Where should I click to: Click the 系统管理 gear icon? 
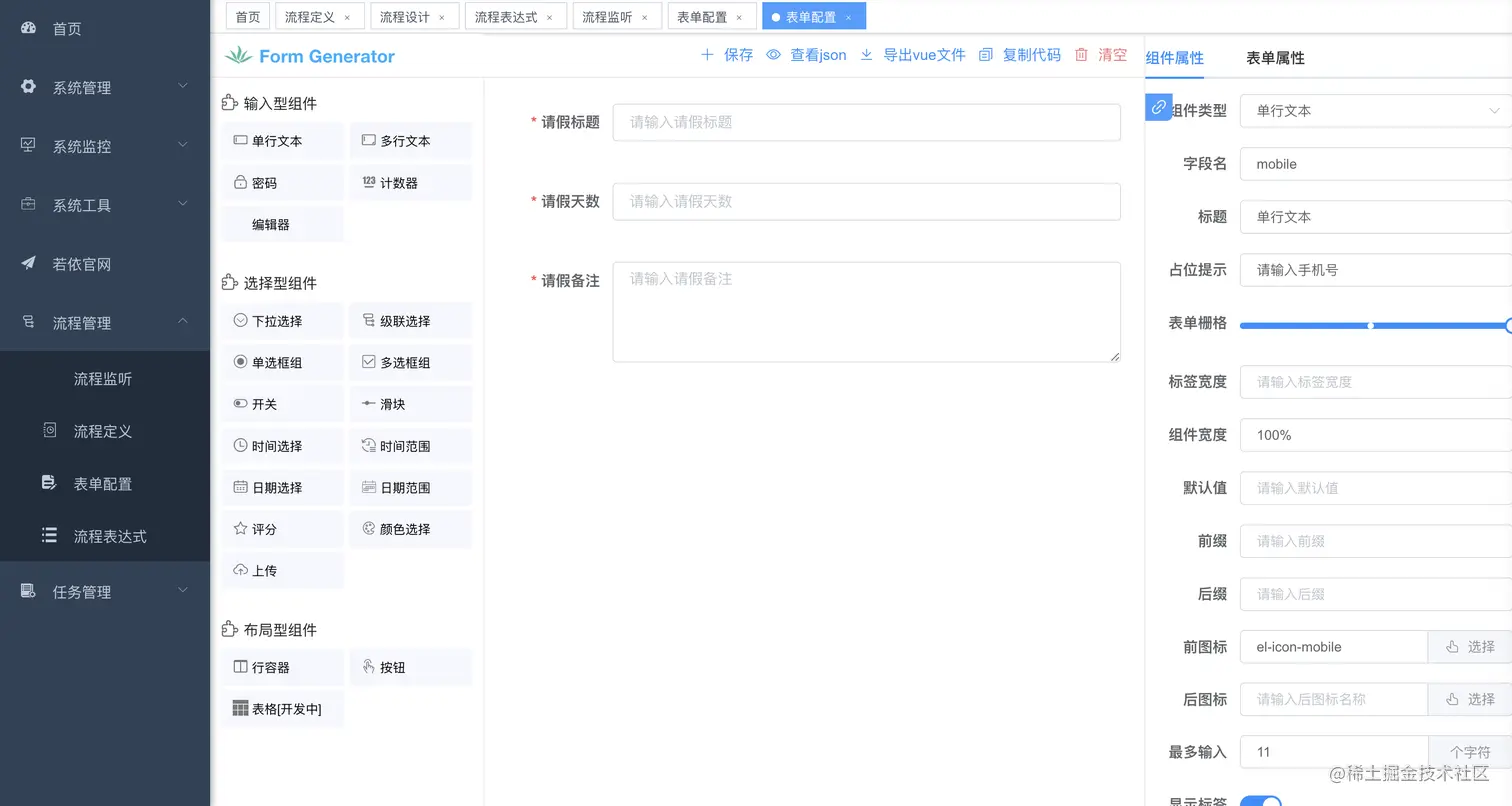(x=28, y=86)
